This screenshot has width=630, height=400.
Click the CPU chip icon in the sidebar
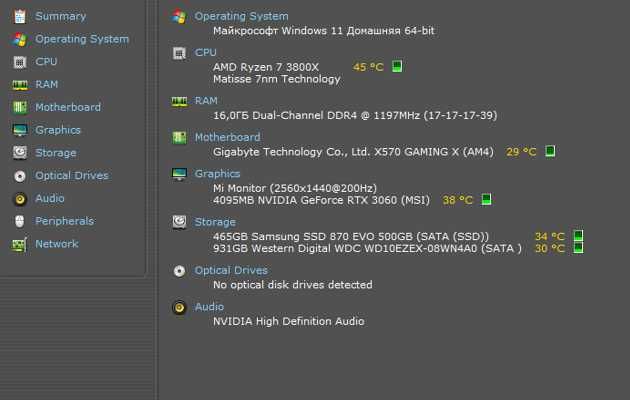tap(20, 62)
